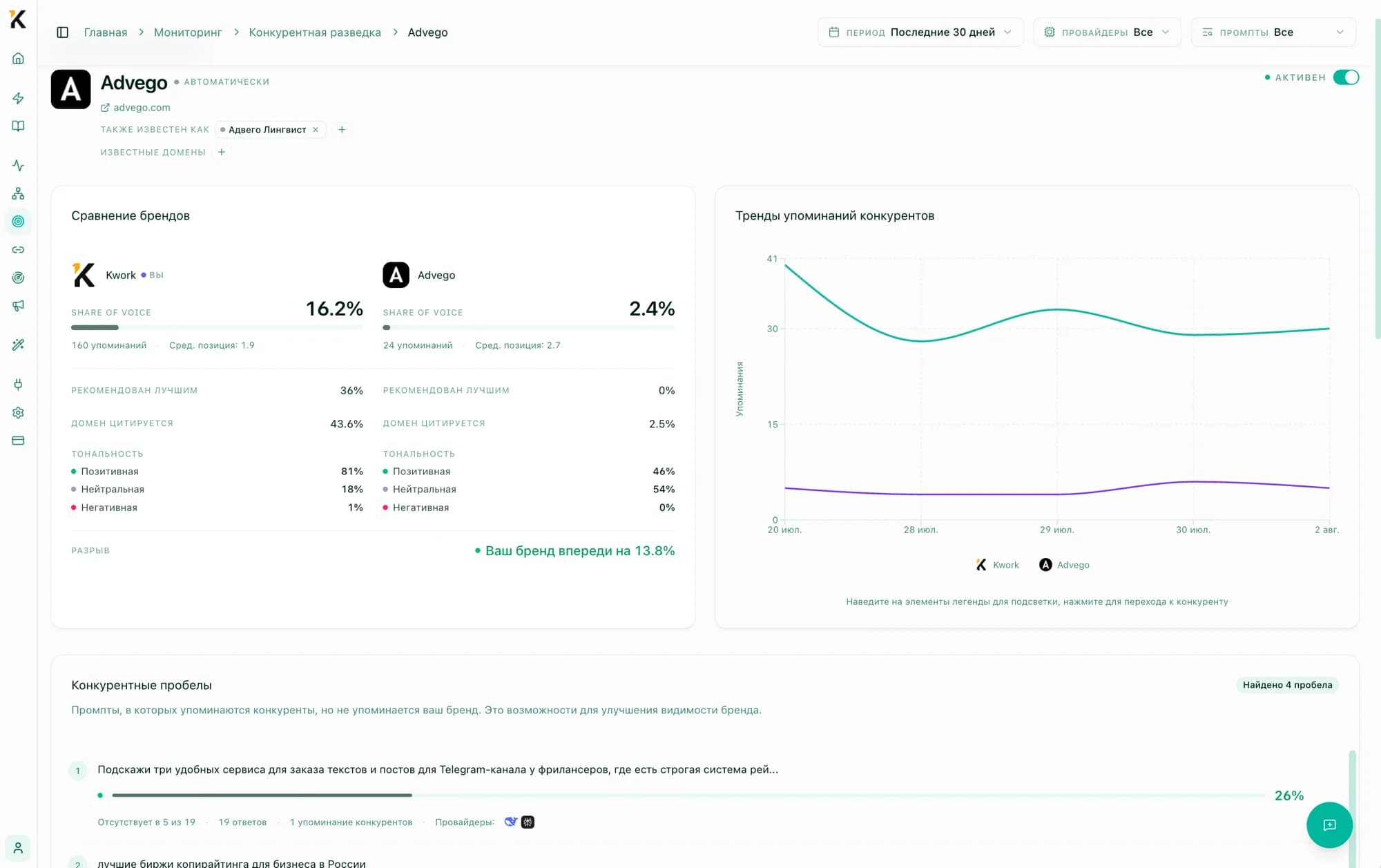Select the highlighted target sidebar icon

(19, 222)
